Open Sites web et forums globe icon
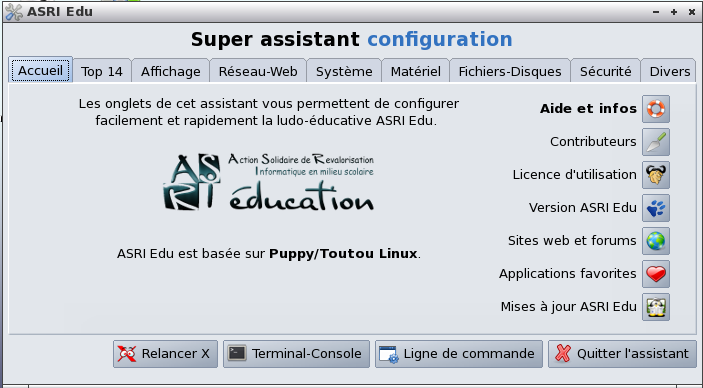Image resolution: width=703 pixels, height=388 pixels. click(656, 241)
